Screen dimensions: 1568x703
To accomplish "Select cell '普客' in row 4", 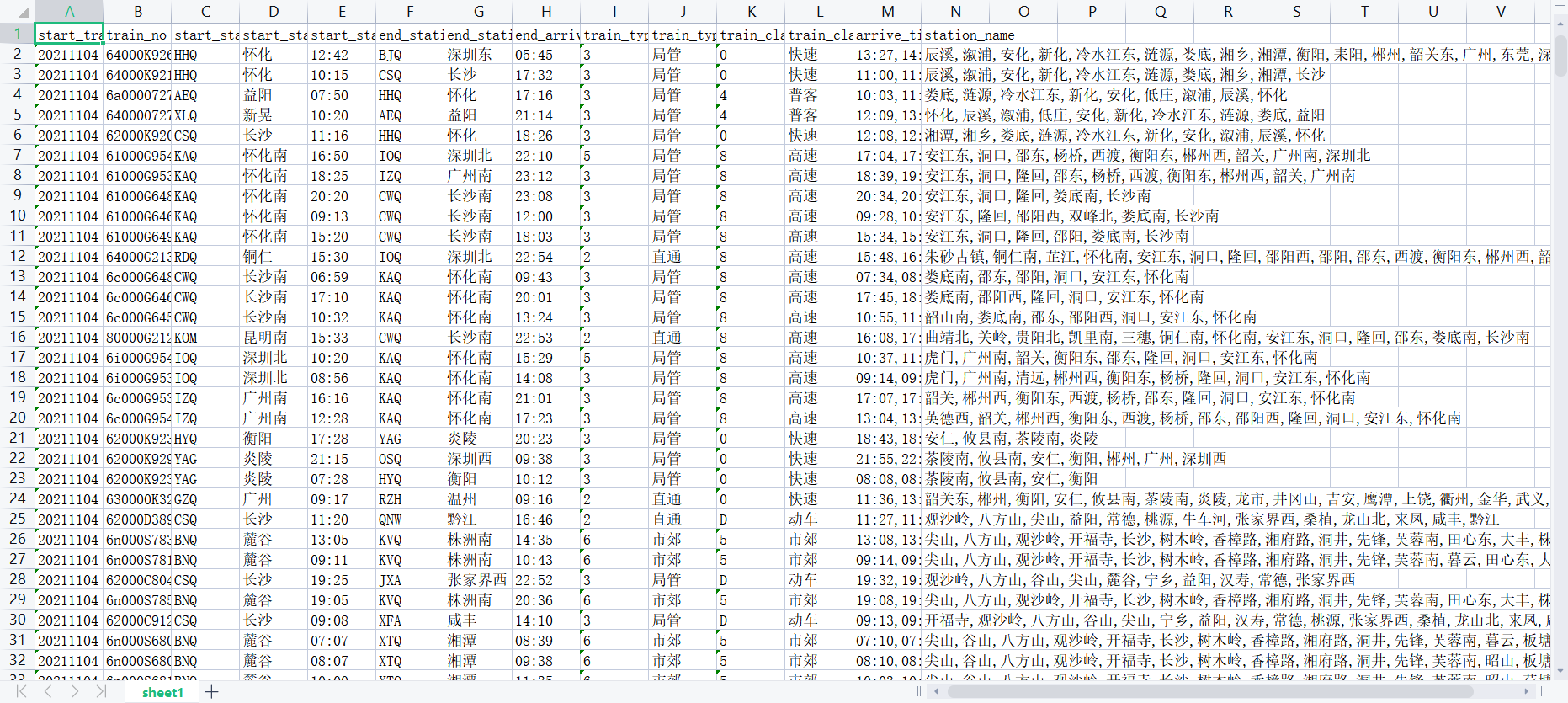I will coord(819,95).
